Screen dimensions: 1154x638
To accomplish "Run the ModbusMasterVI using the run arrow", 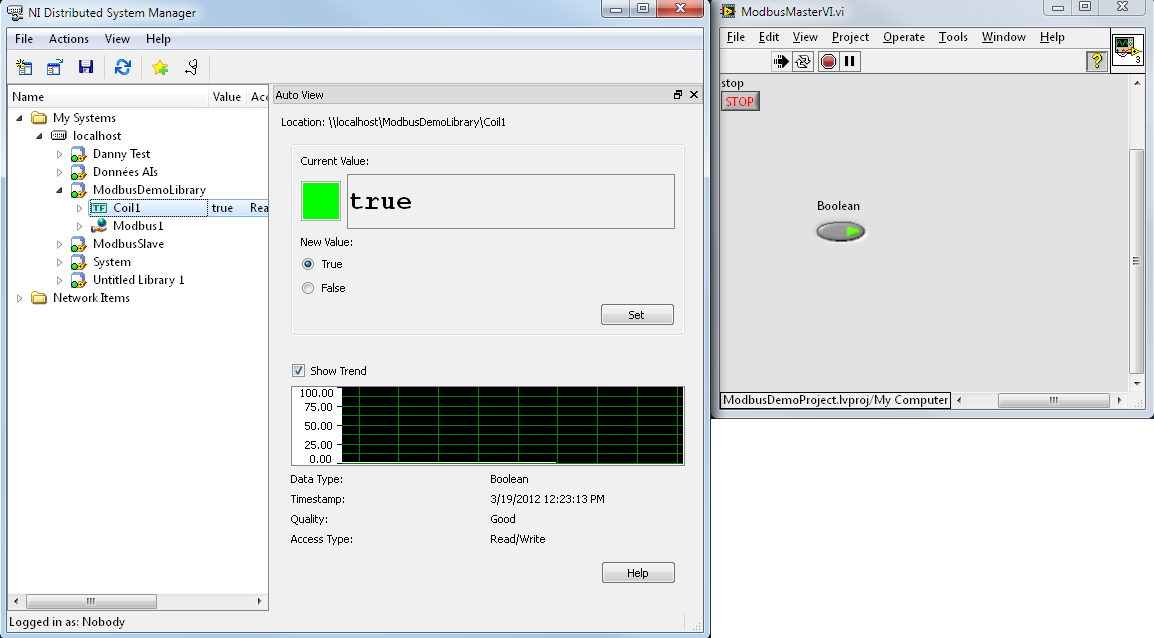I will click(781, 61).
